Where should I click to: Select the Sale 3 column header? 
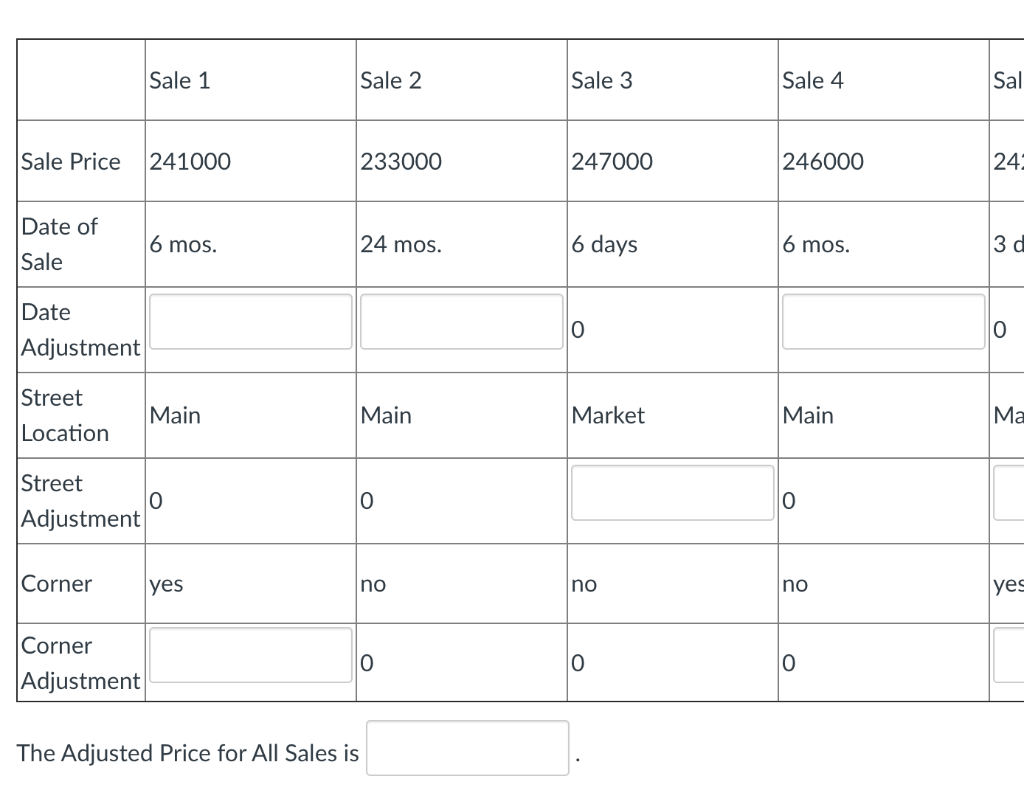point(602,80)
